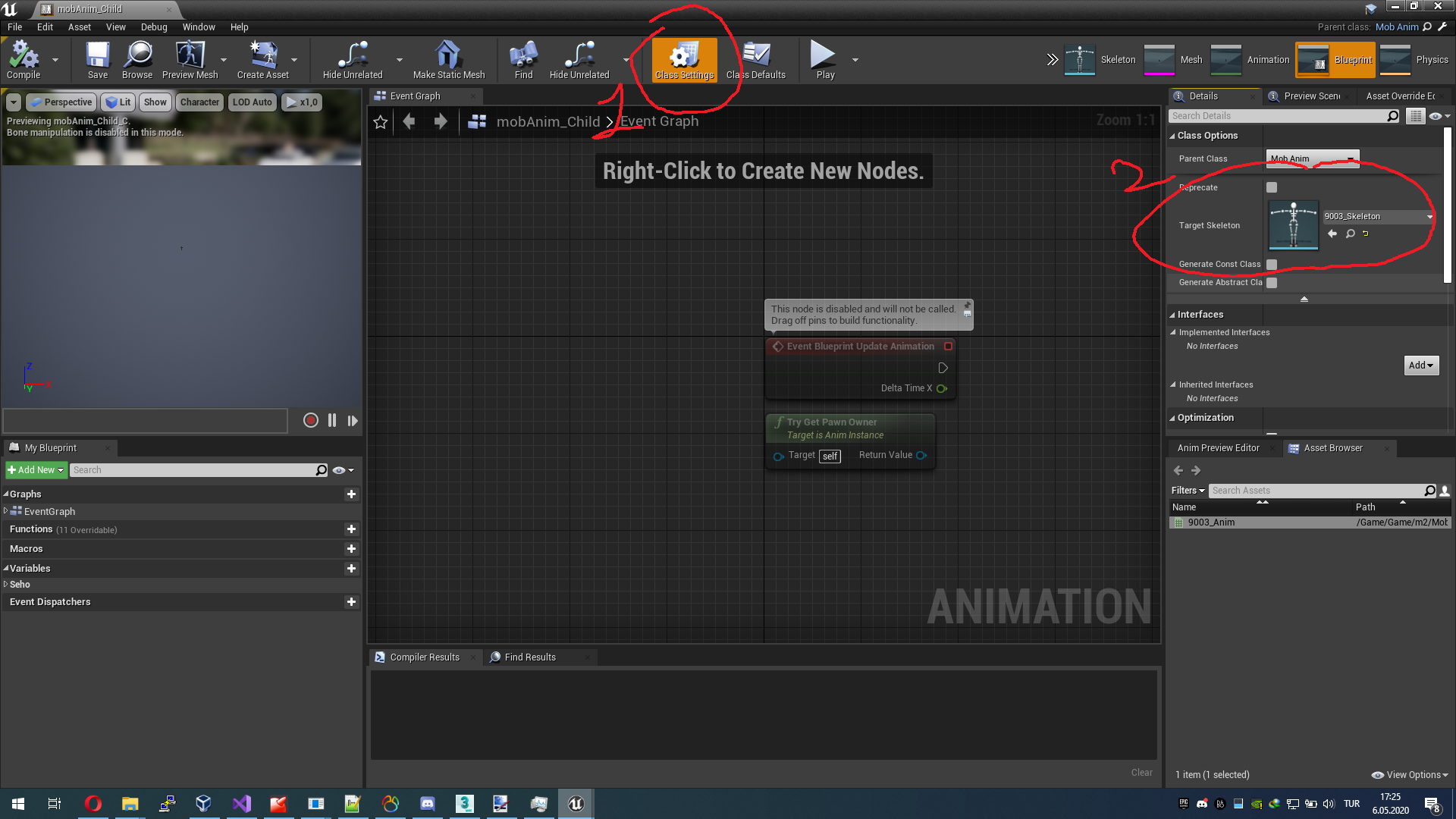The image size is (1456, 819).
Task: Switch to Skeleton editor mode
Action: pyautogui.click(x=1100, y=60)
